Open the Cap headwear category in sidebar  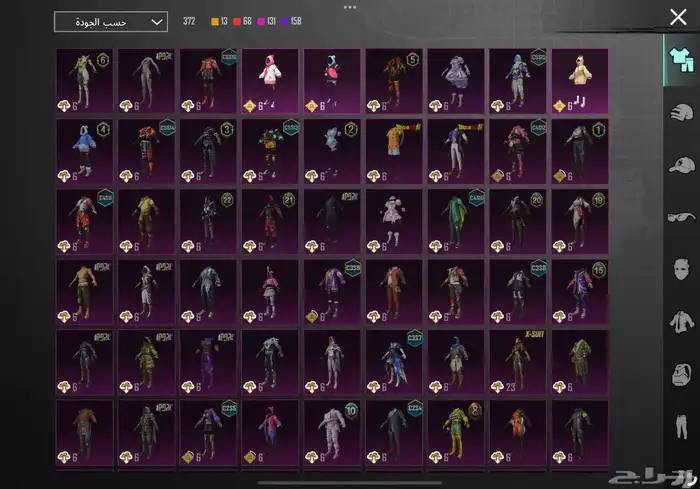(681, 165)
